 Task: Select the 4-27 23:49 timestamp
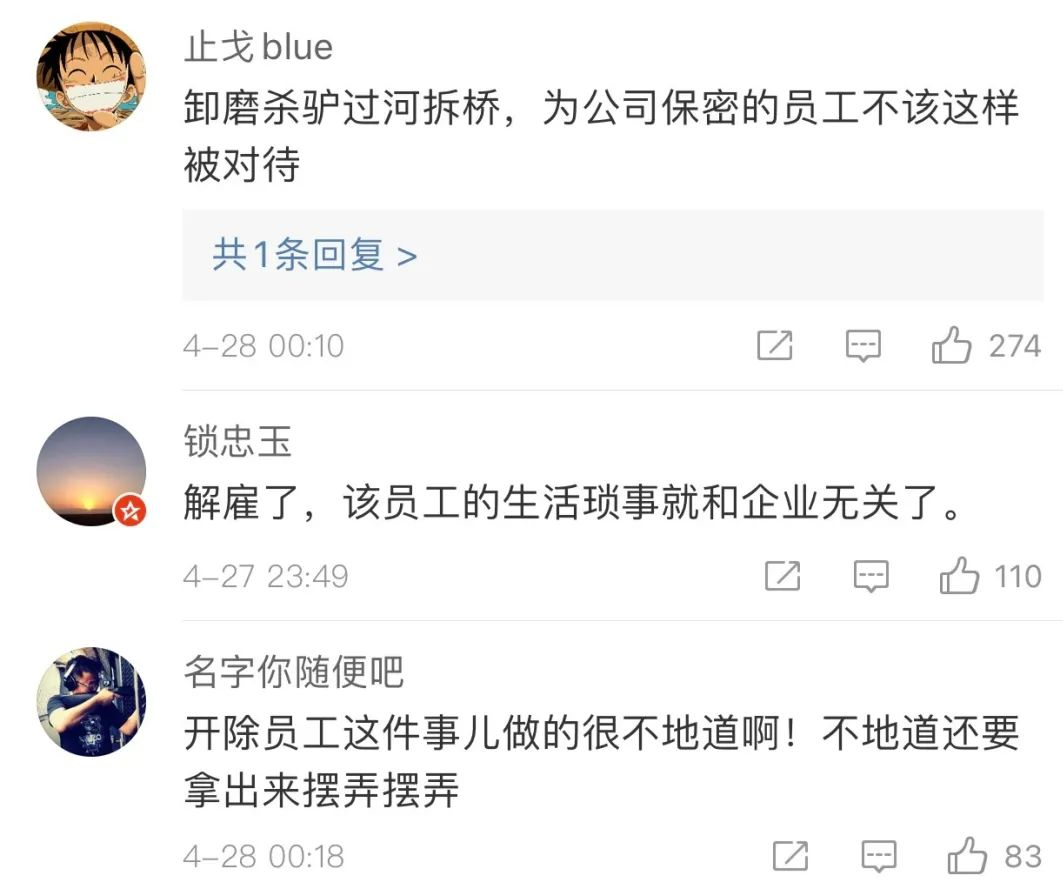pos(265,576)
